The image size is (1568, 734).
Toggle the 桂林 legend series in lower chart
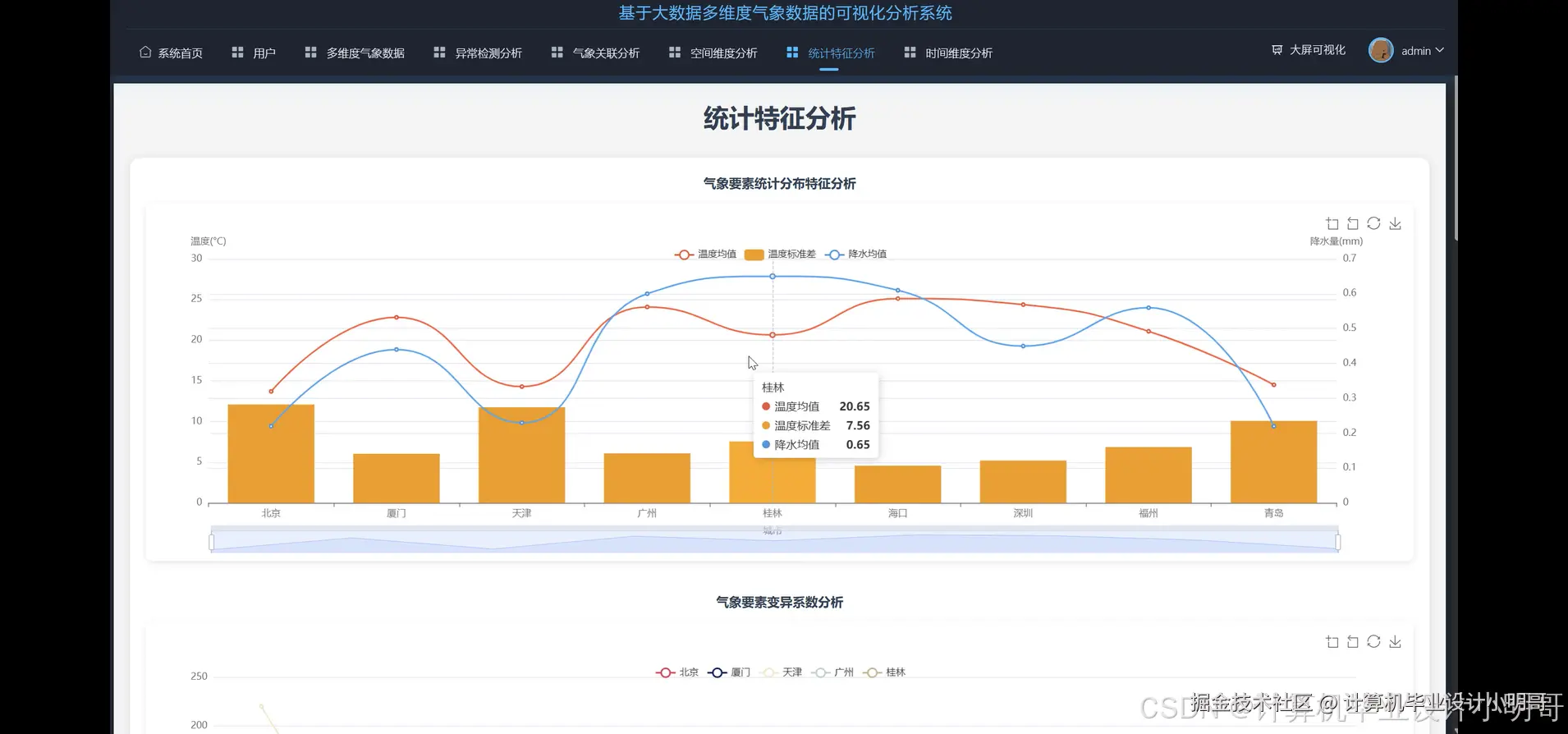(x=884, y=672)
